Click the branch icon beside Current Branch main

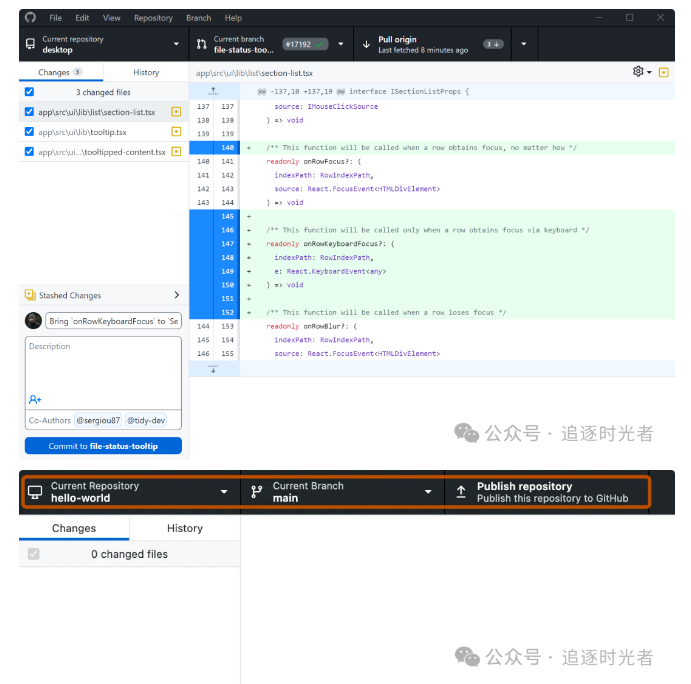(x=256, y=492)
